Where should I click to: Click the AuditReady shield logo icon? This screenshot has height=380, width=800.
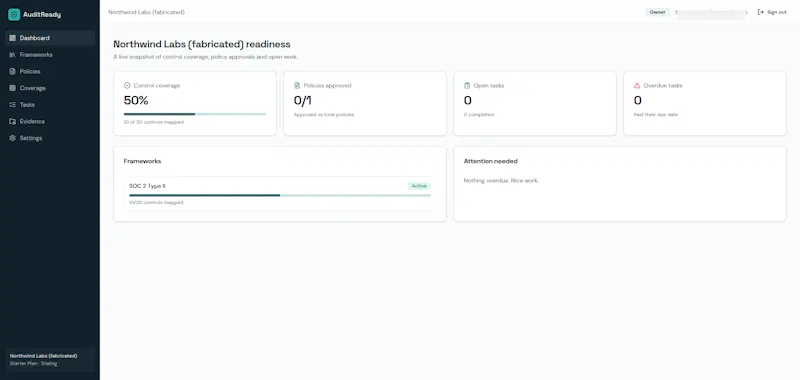[14, 15]
